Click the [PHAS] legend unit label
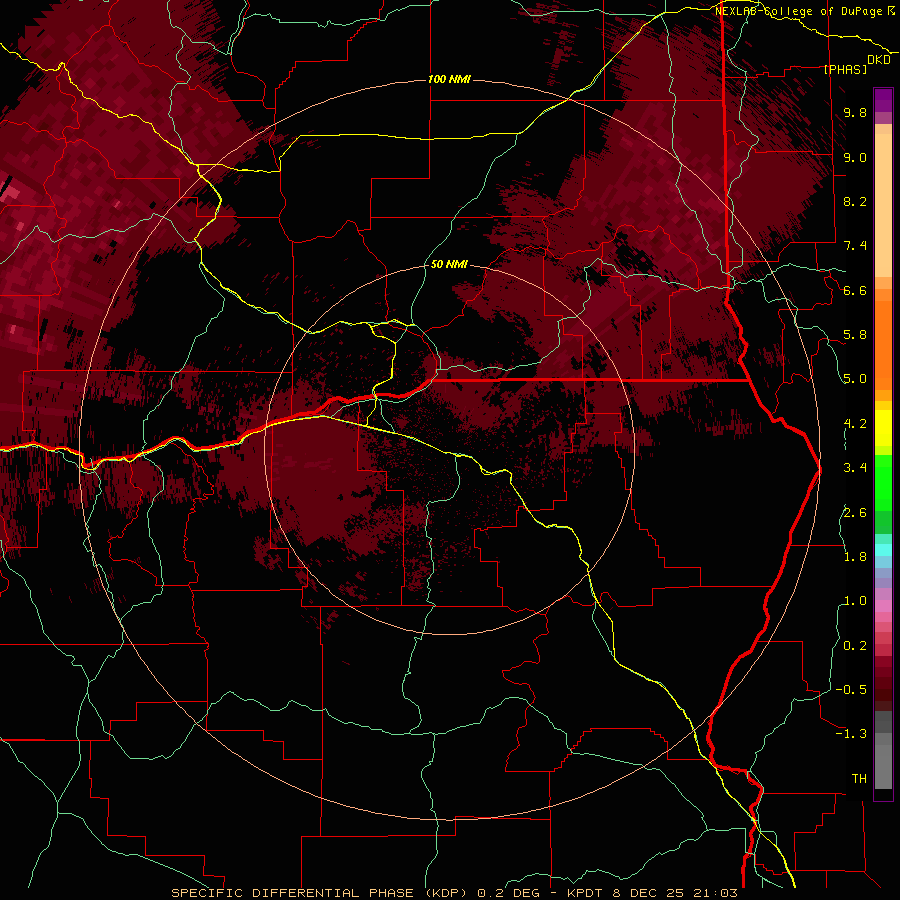This screenshot has height=900, width=900. pyautogui.click(x=845, y=69)
